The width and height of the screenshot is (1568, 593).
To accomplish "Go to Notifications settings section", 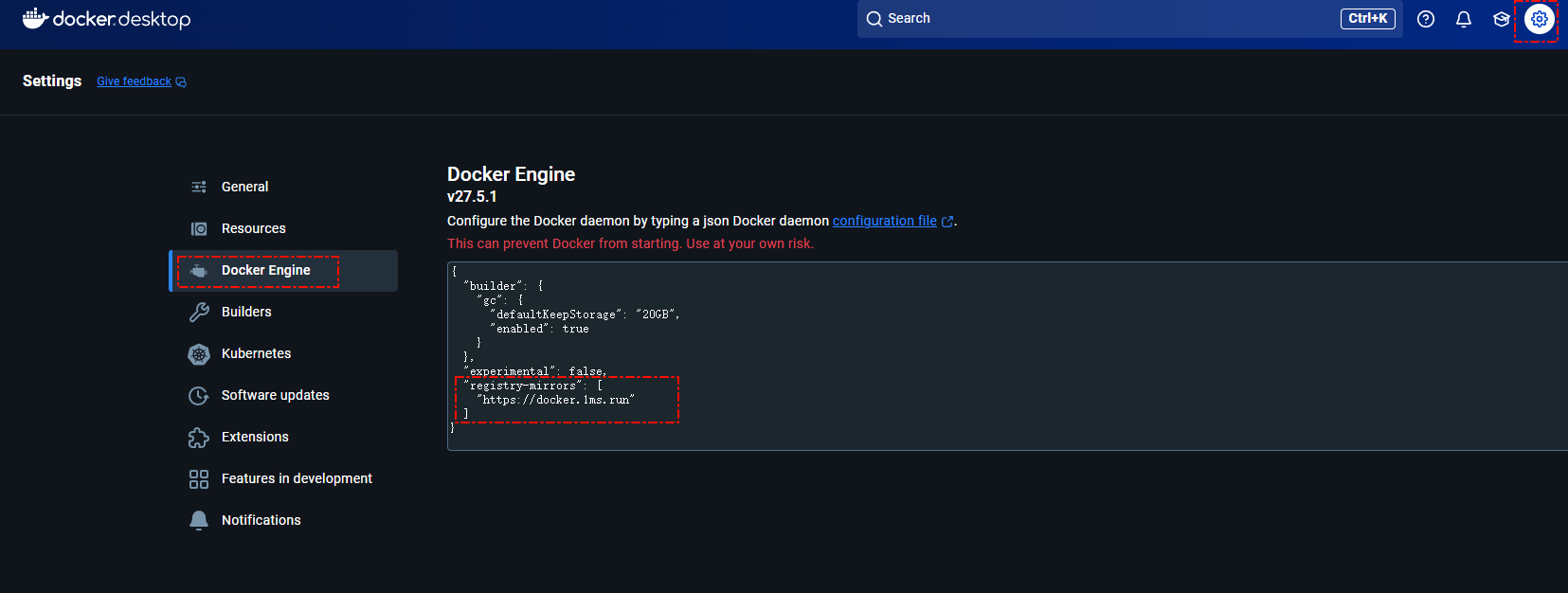I will click(284, 520).
